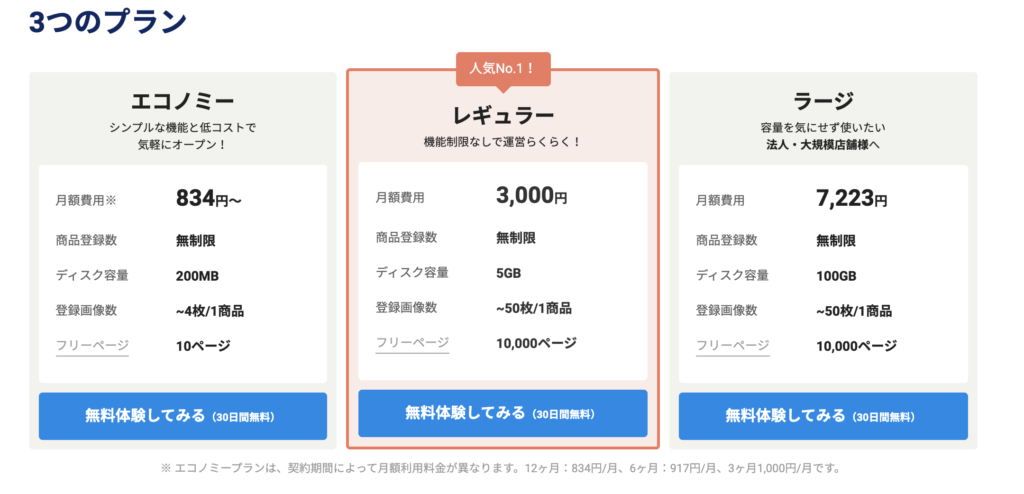1024x494 pixels.
Task: Open the フリーページ link in Large plan
Action: click(733, 346)
